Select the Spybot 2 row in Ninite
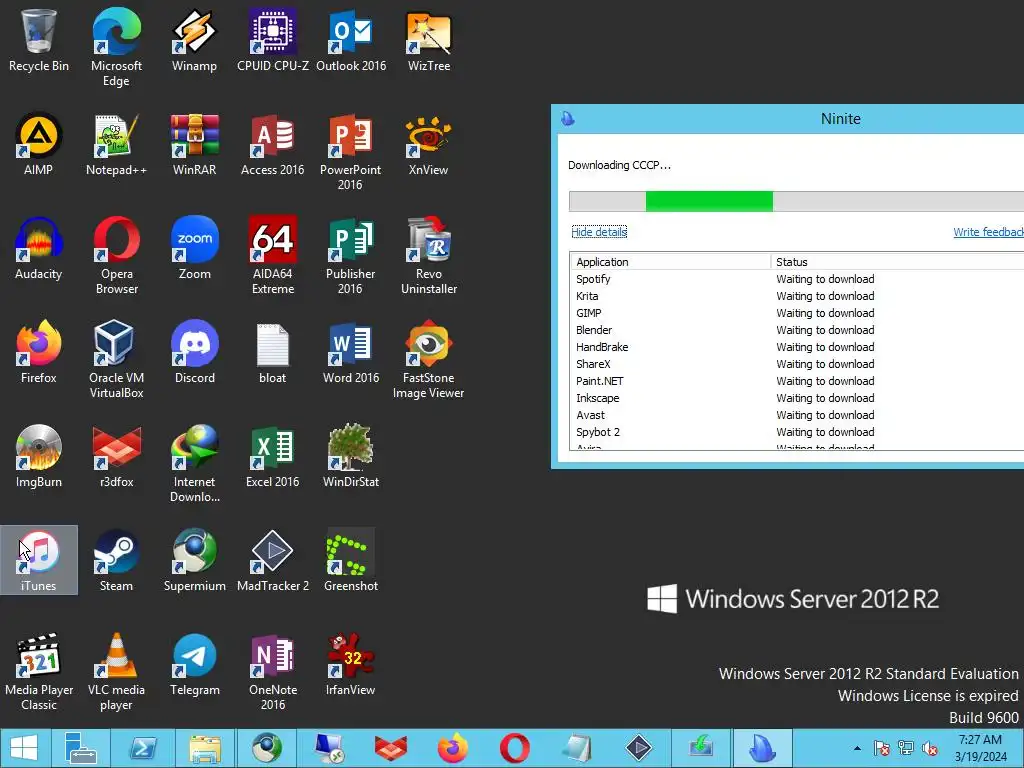This screenshot has width=1024, height=768. [x=797, y=432]
